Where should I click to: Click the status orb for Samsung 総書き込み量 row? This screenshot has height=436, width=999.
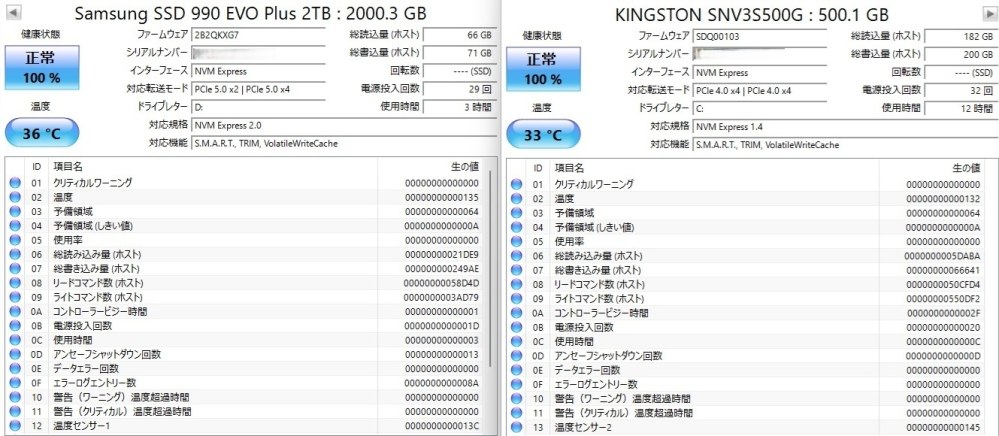pyautogui.click(x=15, y=268)
